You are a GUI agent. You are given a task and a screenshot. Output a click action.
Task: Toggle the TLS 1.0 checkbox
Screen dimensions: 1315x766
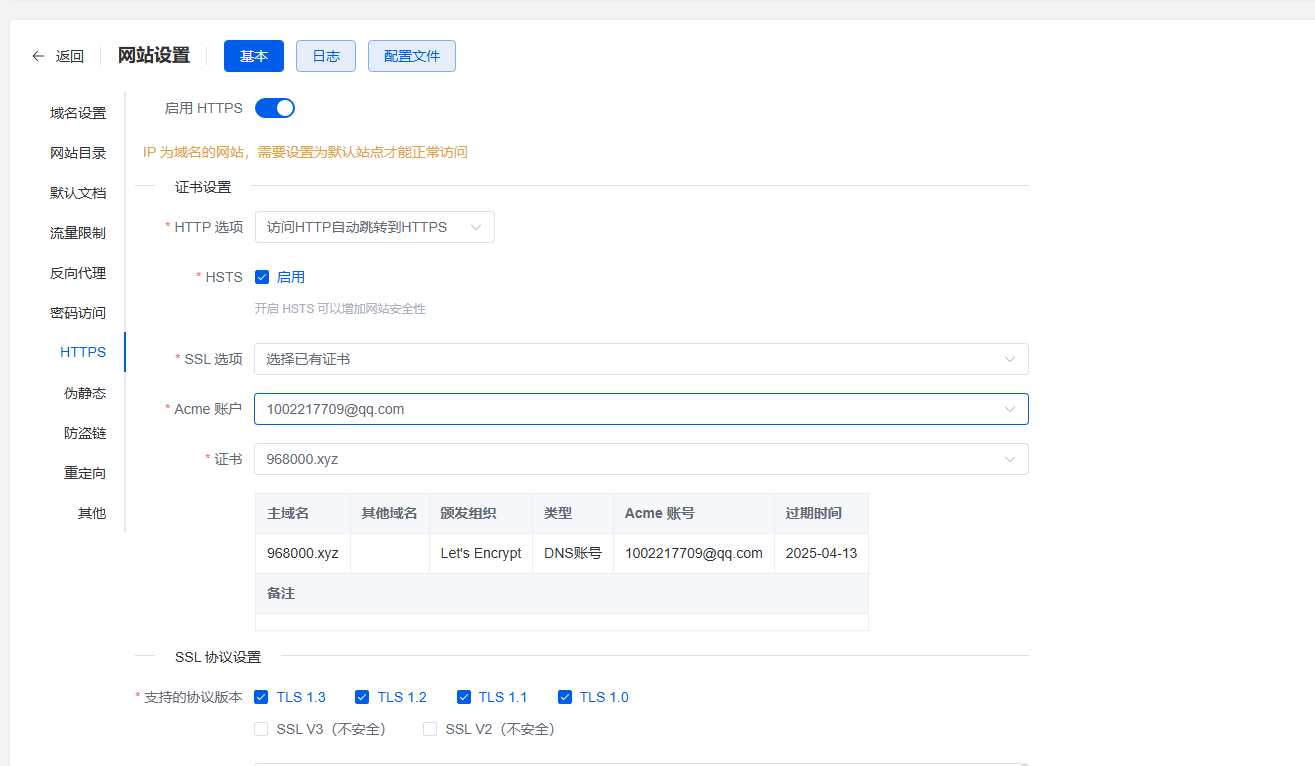565,697
